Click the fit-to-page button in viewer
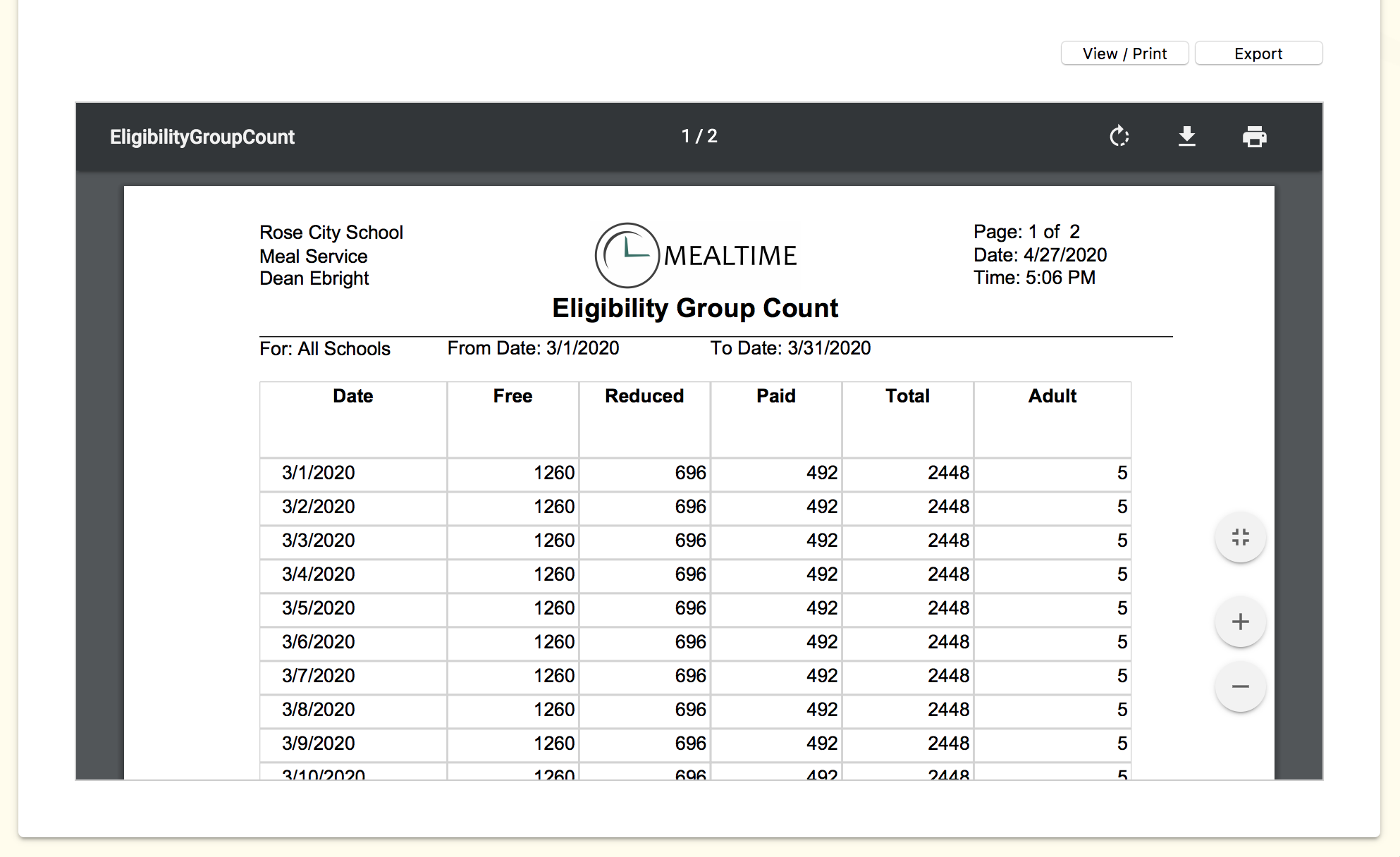This screenshot has height=857, width=1400. 1240,538
